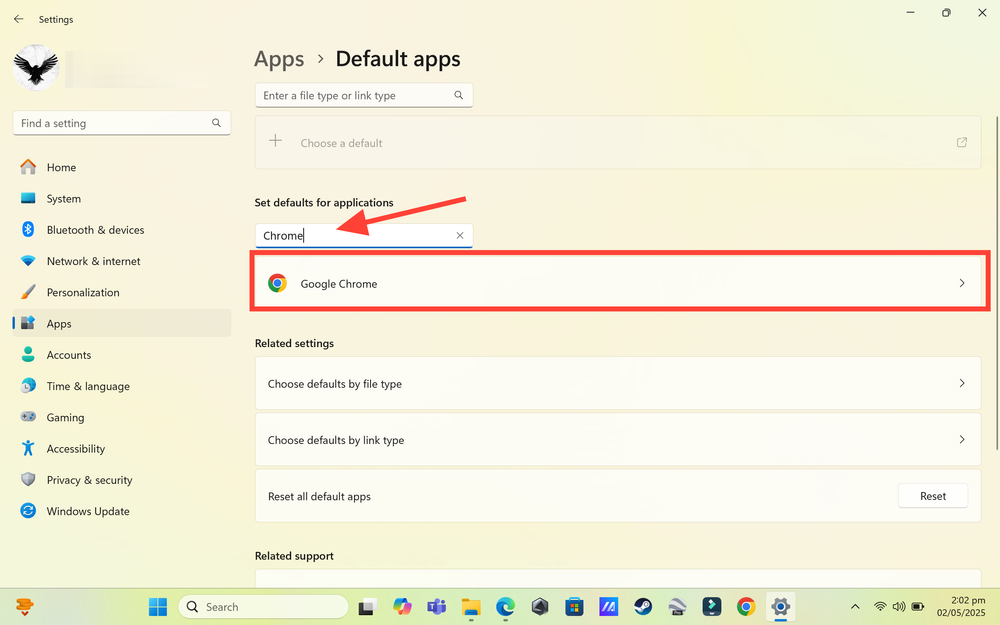Clear the Chrome search text with X
Image resolution: width=1000 pixels, height=625 pixels.
(460, 235)
